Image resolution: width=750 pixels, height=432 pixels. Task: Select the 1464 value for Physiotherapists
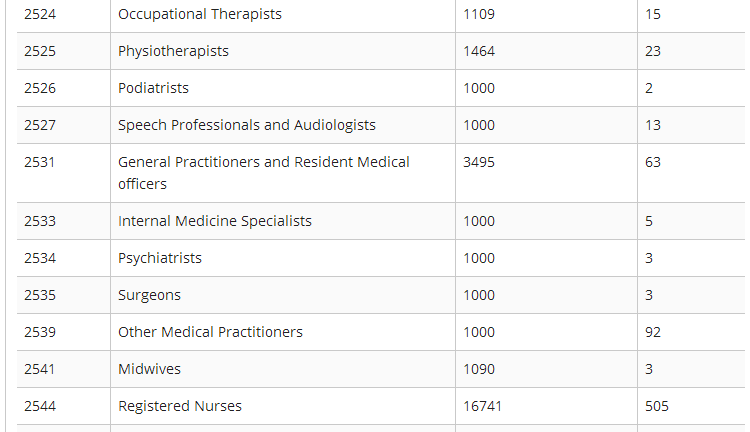click(x=479, y=51)
